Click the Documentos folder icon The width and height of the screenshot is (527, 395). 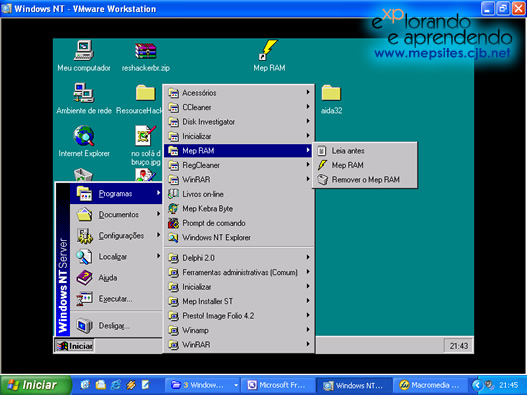coord(84,214)
